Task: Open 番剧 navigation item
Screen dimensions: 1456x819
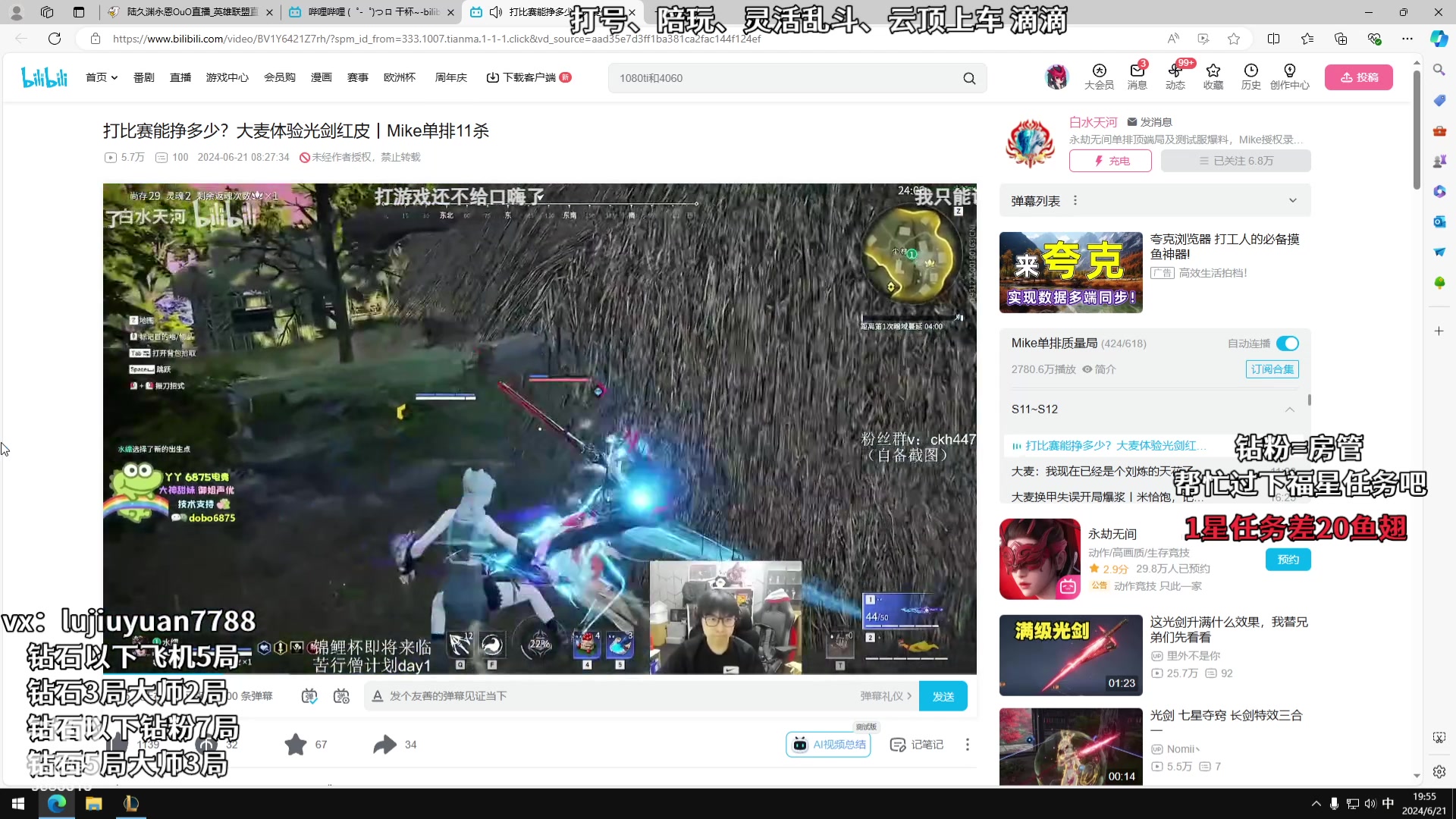Action: tap(144, 77)
